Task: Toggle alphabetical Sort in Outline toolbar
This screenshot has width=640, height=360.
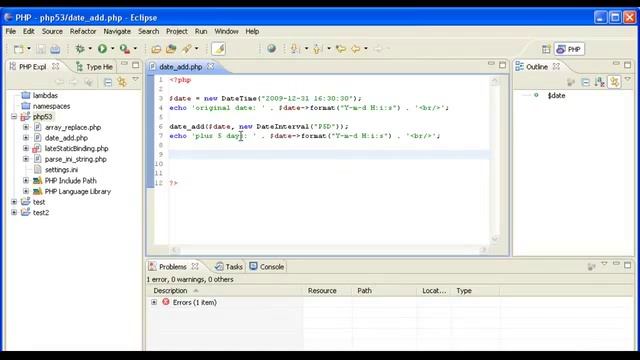Action: pos(600,82)
